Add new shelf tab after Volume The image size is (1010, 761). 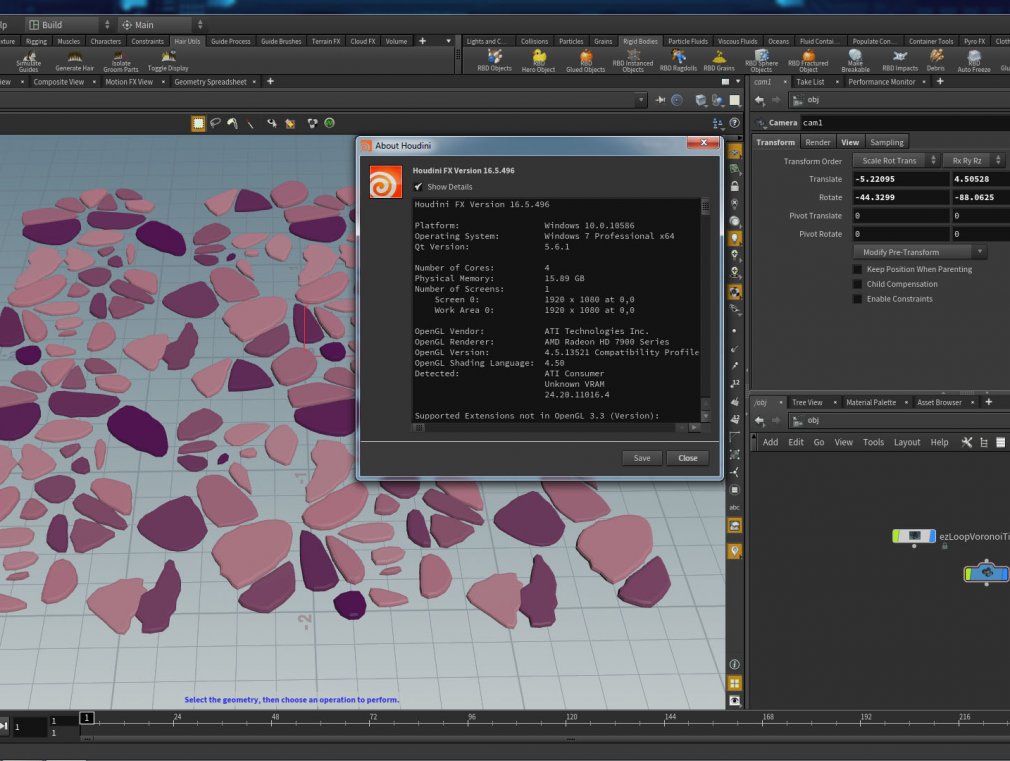pyautogui.click(x=422, y=41)
